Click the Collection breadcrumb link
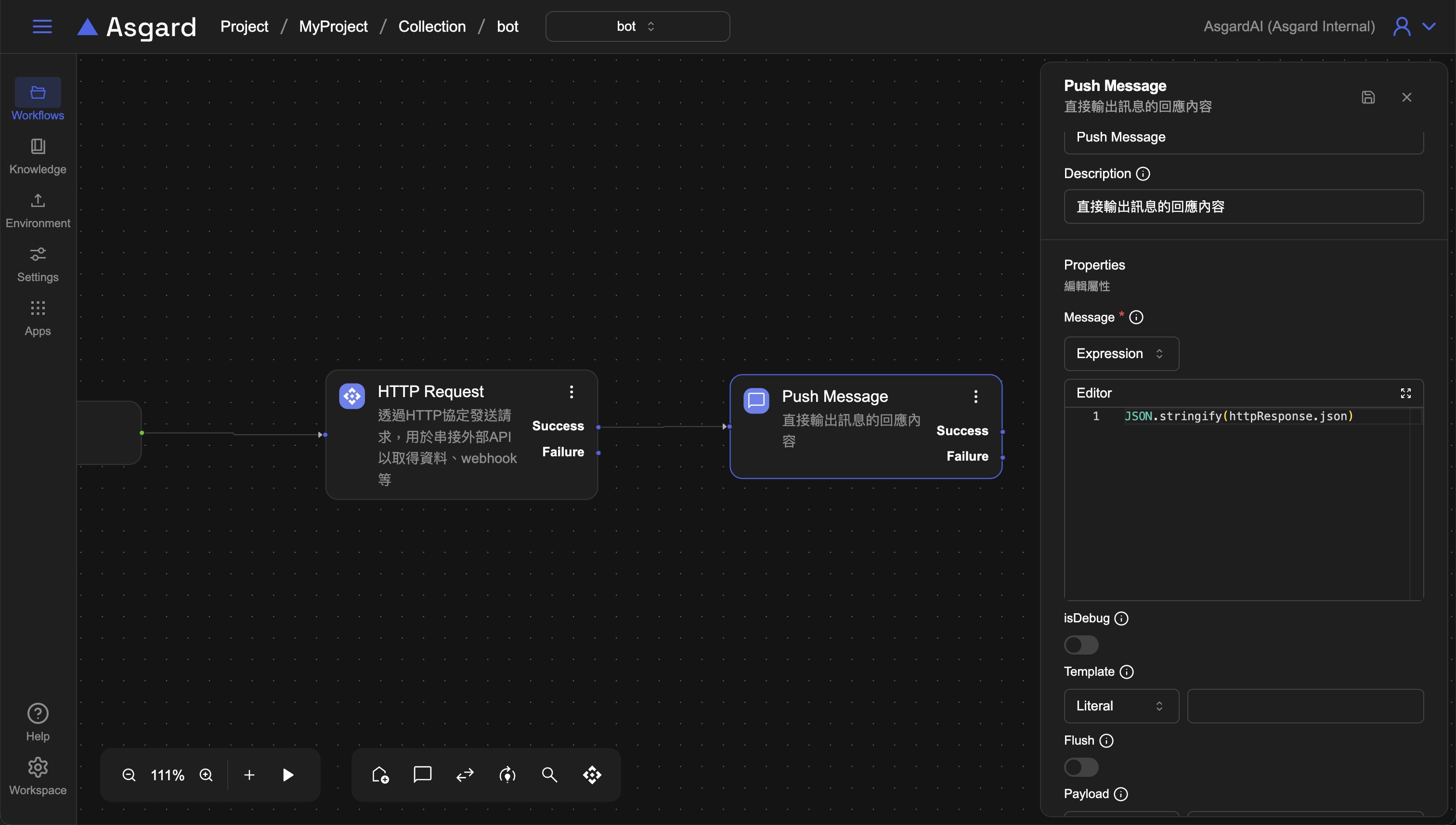This screenshot has width=1456, height=825. 431,26
